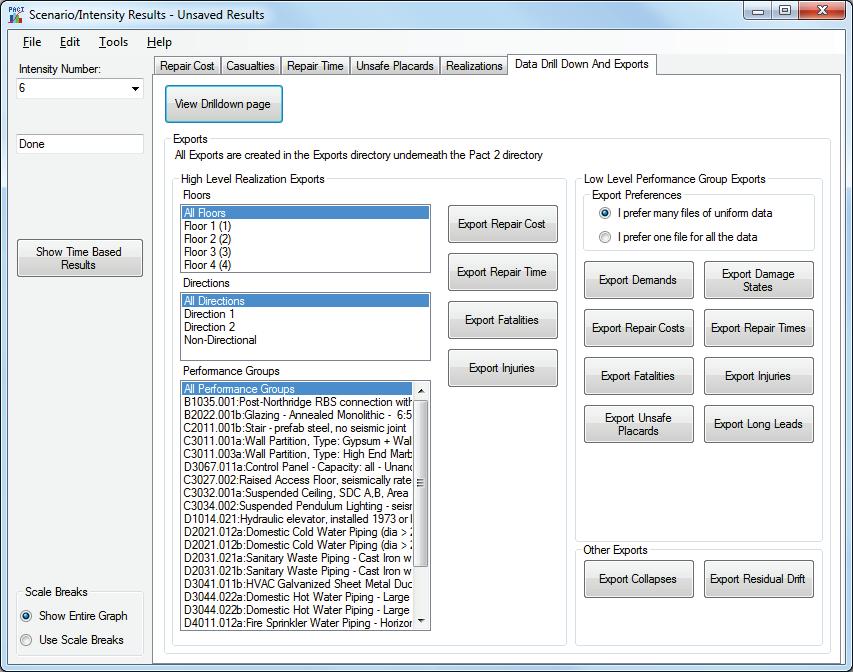Image resolution: width=853 pixels, height=672 pixels.
Task: Click low level Export Repair Costs button
Action: click(639, 328)
